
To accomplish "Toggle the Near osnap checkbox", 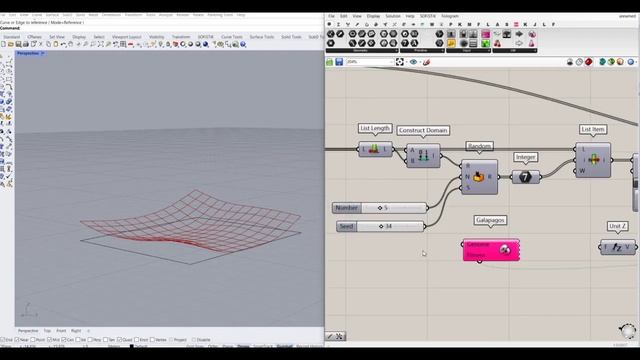I will coord(17,340).
